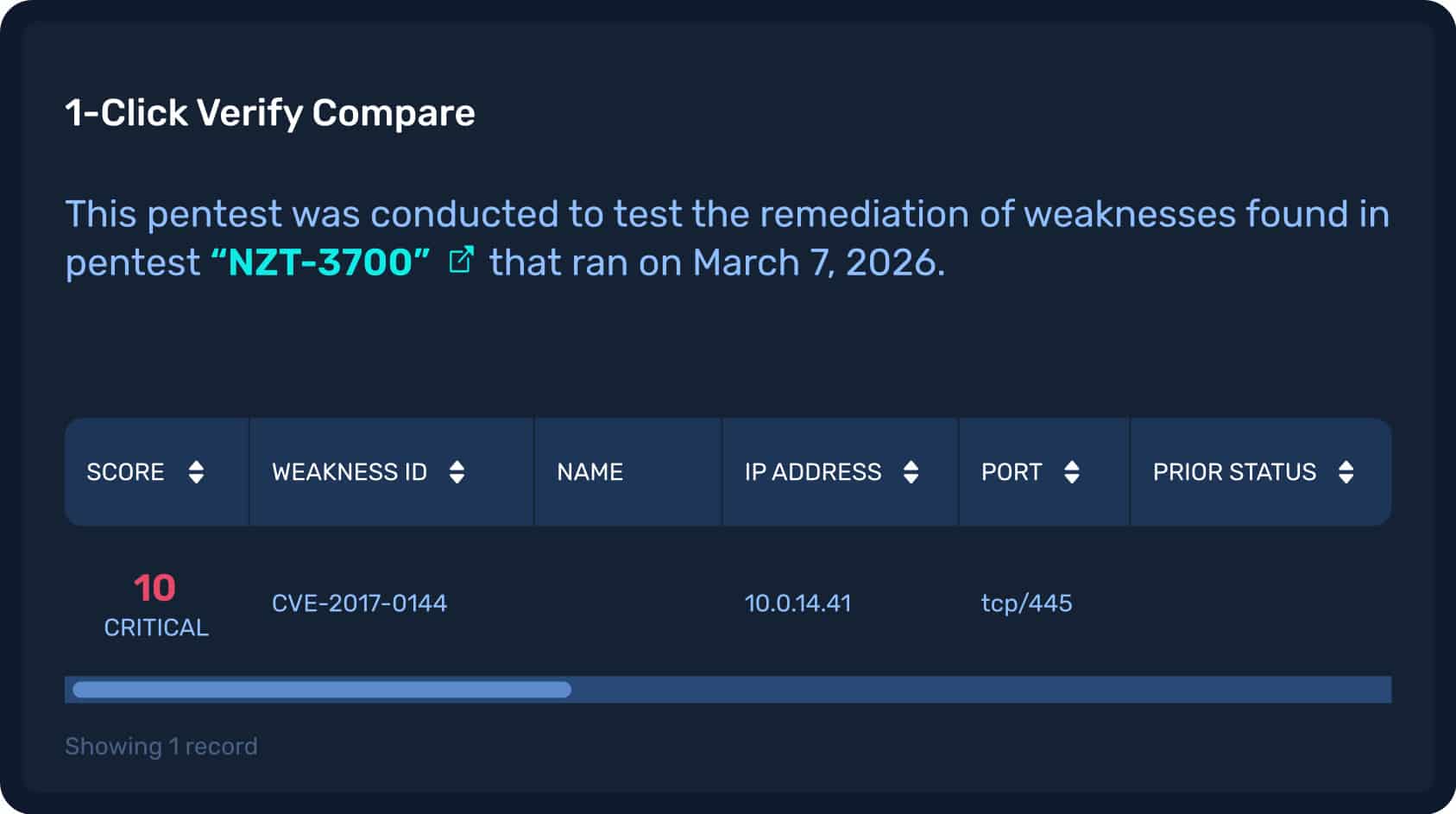Click the WEAKNESS ID header label
Viewport: 1456px width, 814px height.
click(x=350, y=472)
